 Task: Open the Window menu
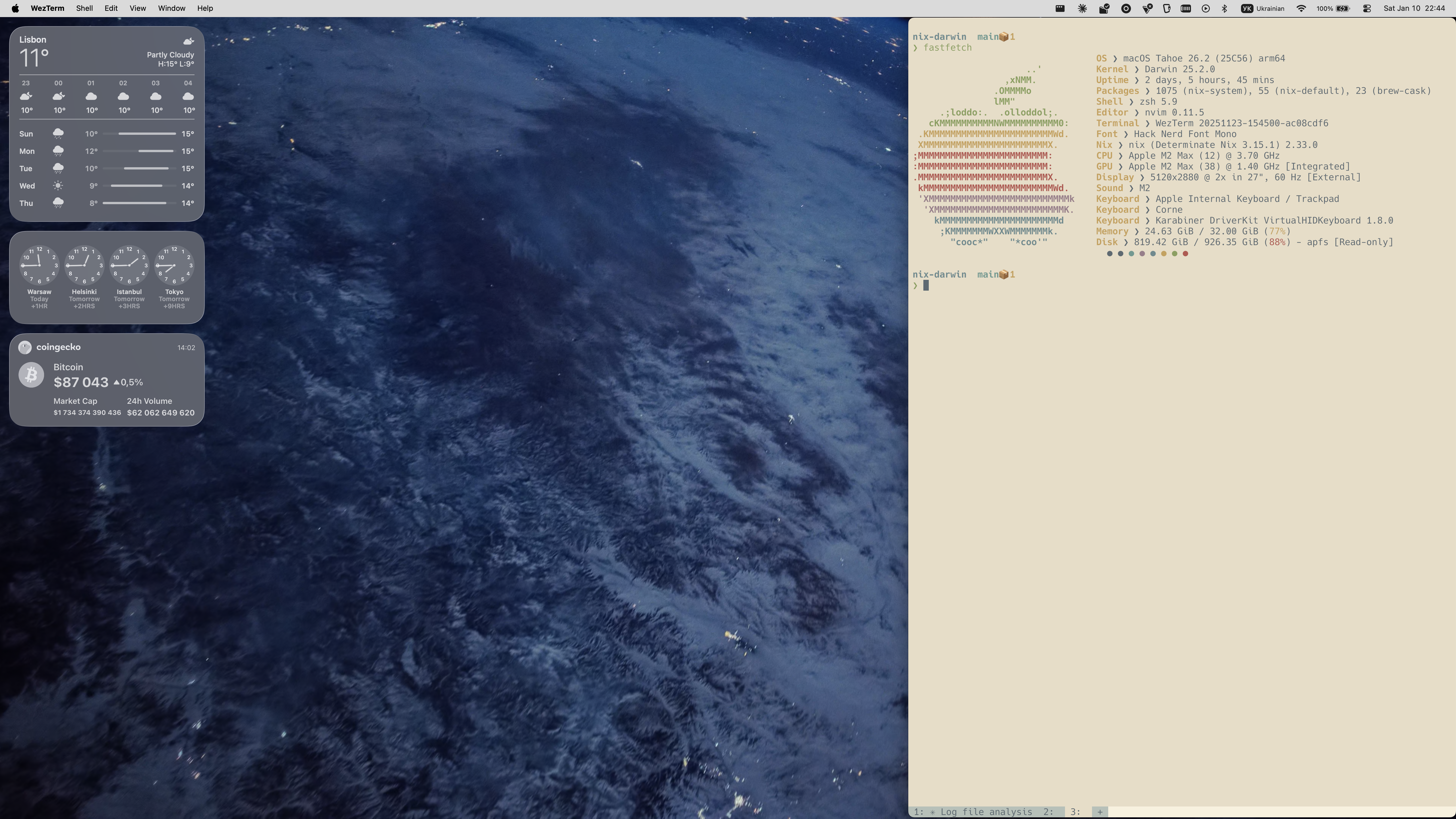171,9
